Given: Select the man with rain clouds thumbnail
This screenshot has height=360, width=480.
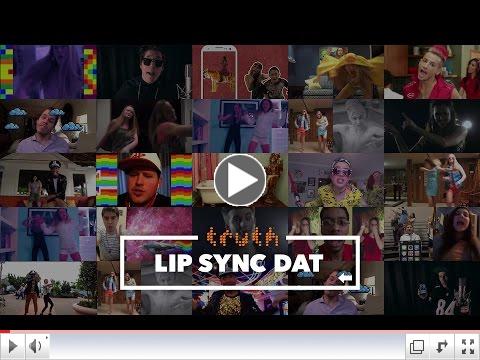Looking at the screenshot, I should (x=48, y=126).
